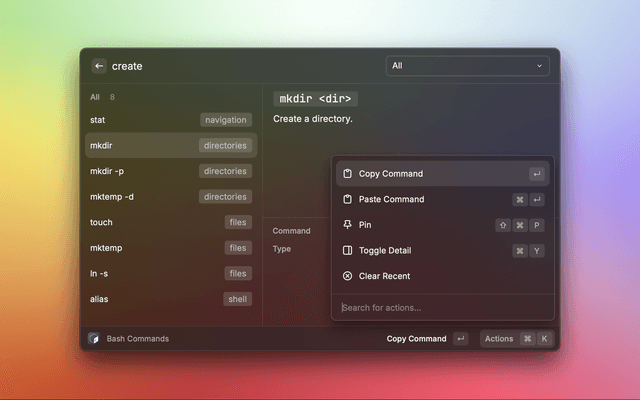Image resolution: width=640 pixels, height=400 pixels.
Task: Click the Paste Command clipboard icon
Action: [347, 199]
